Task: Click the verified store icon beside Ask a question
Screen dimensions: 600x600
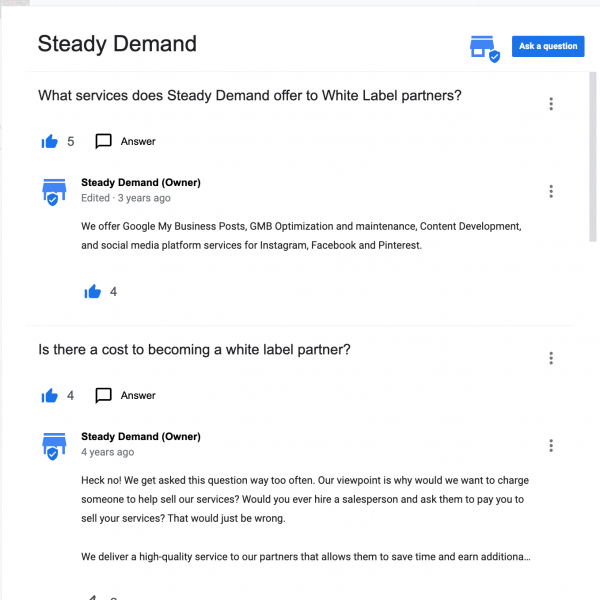Action: point(485,47)
